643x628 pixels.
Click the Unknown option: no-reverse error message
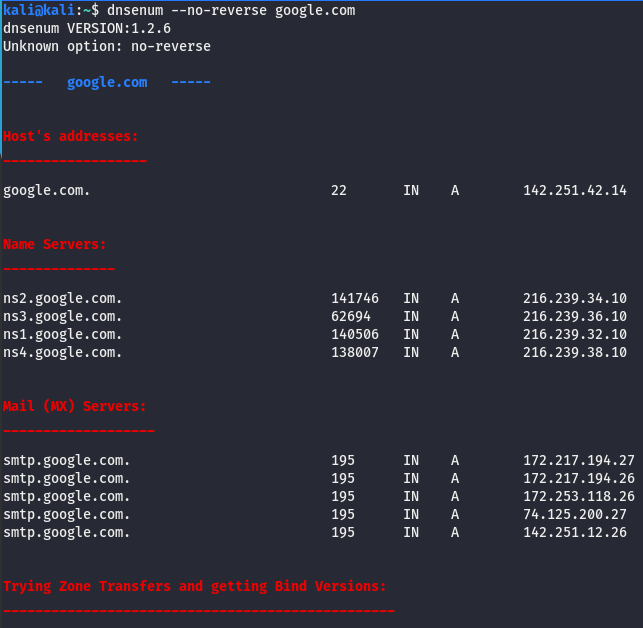107,46
